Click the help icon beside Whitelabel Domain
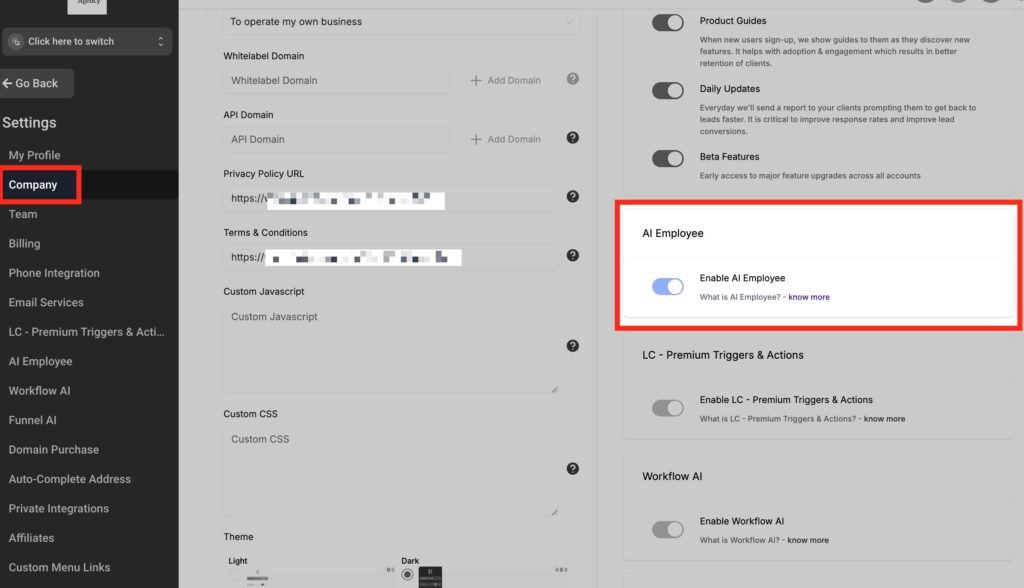Viewport: 1024px width, 588px height. point(572,78)
